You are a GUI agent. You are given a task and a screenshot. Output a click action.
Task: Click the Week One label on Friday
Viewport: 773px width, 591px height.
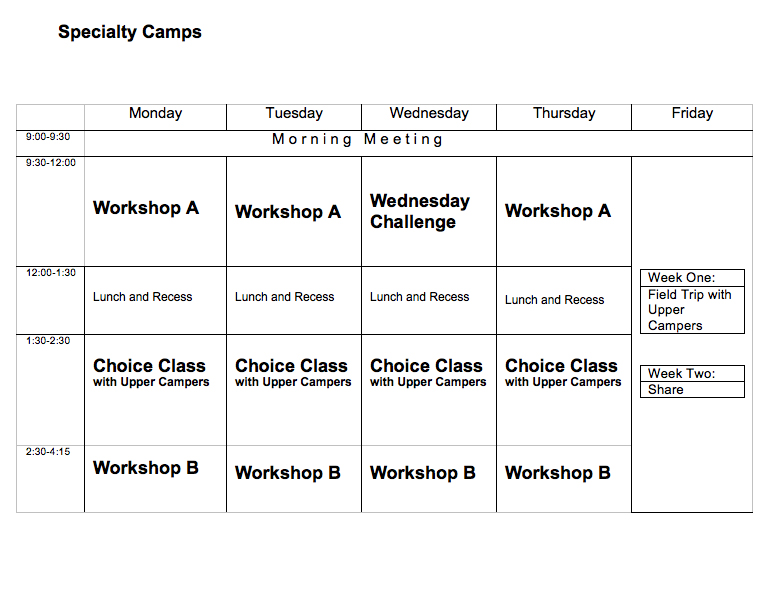pos(682,278)
